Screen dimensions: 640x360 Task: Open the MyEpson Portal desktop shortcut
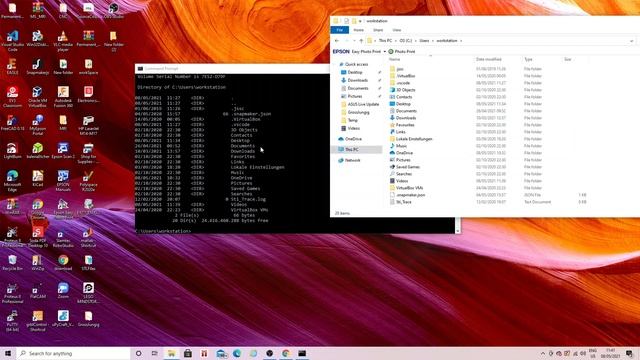point(38,124)
